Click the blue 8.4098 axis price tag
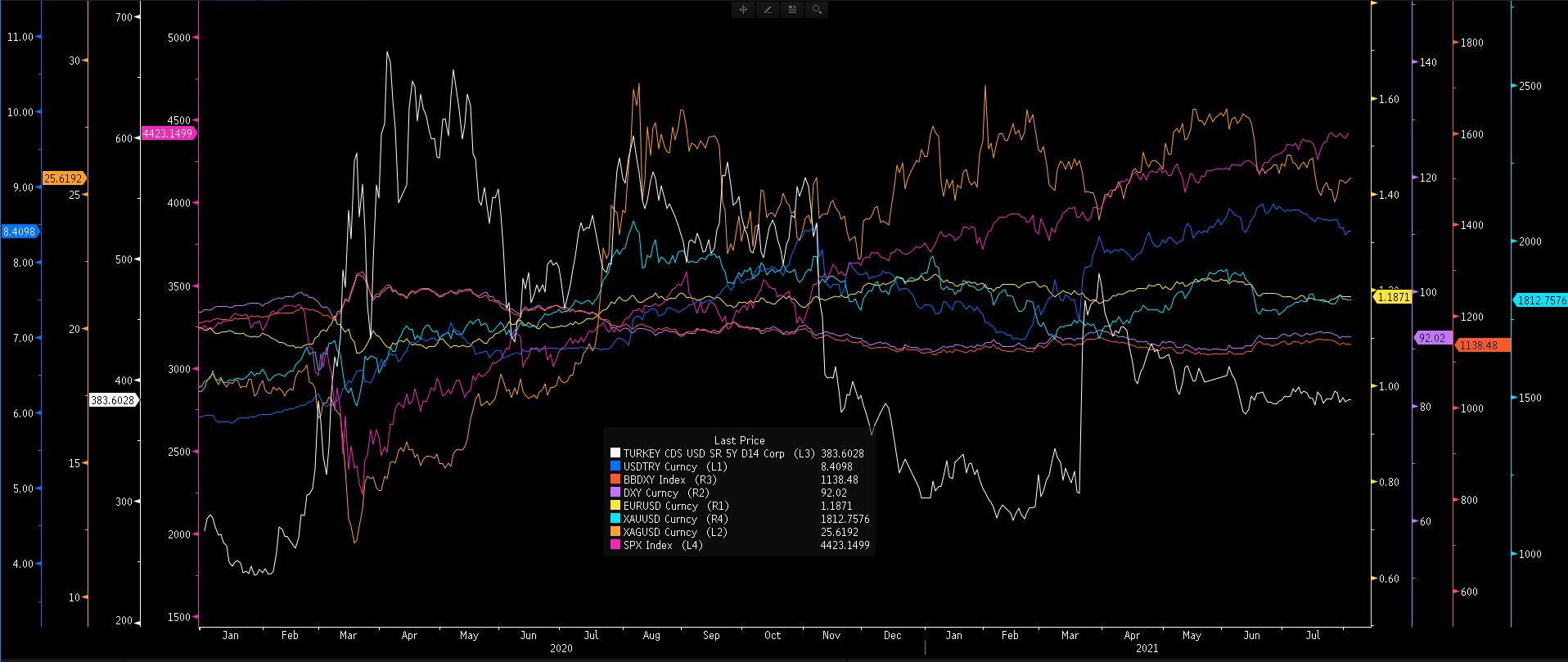 coord(20,232)
